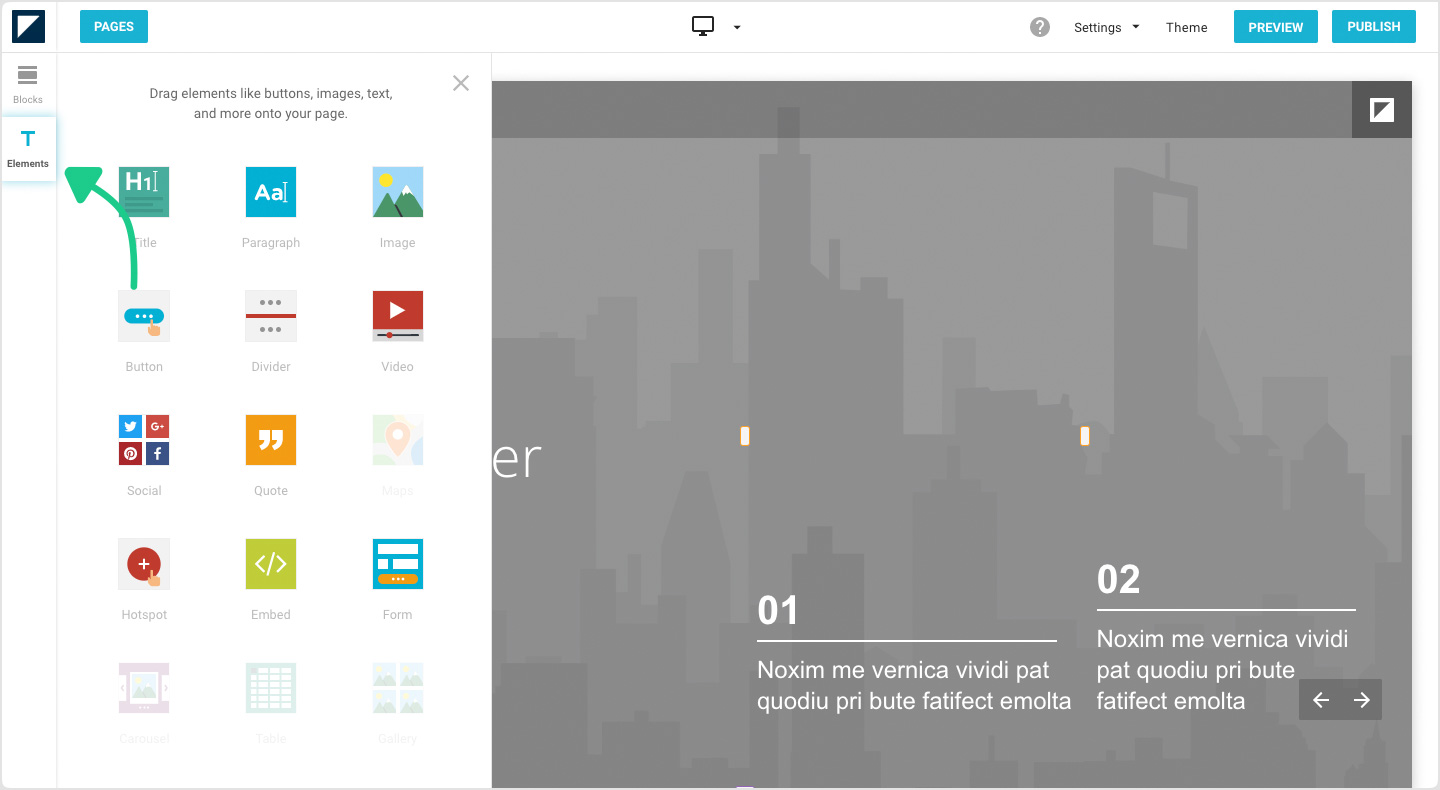Select the Elements sidebar tab
This screenshot has width=1440, height=790.
click(28, 149)
